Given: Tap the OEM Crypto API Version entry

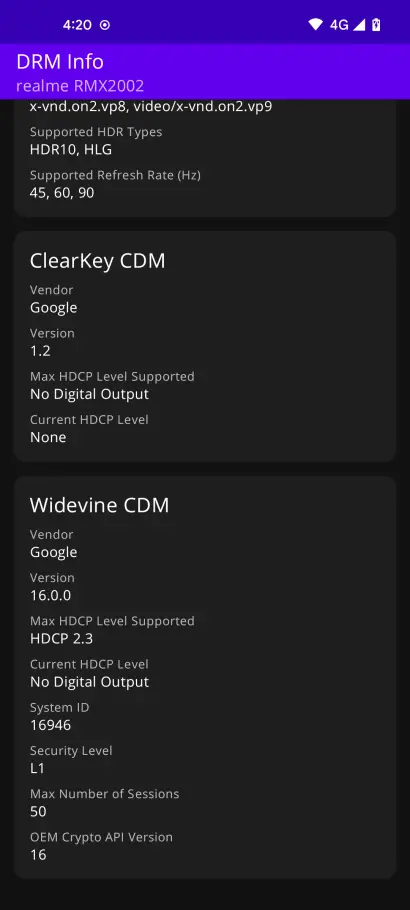Looking at the screenshot, I should click(101, 846).
